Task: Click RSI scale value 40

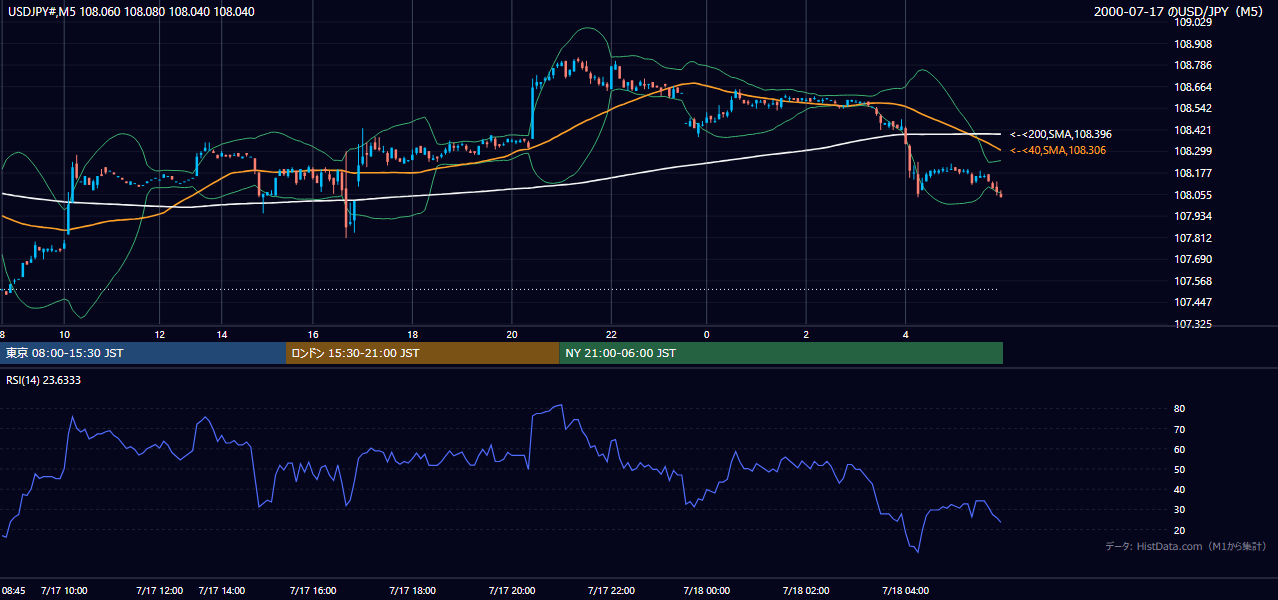Action: click(1179, 489)
